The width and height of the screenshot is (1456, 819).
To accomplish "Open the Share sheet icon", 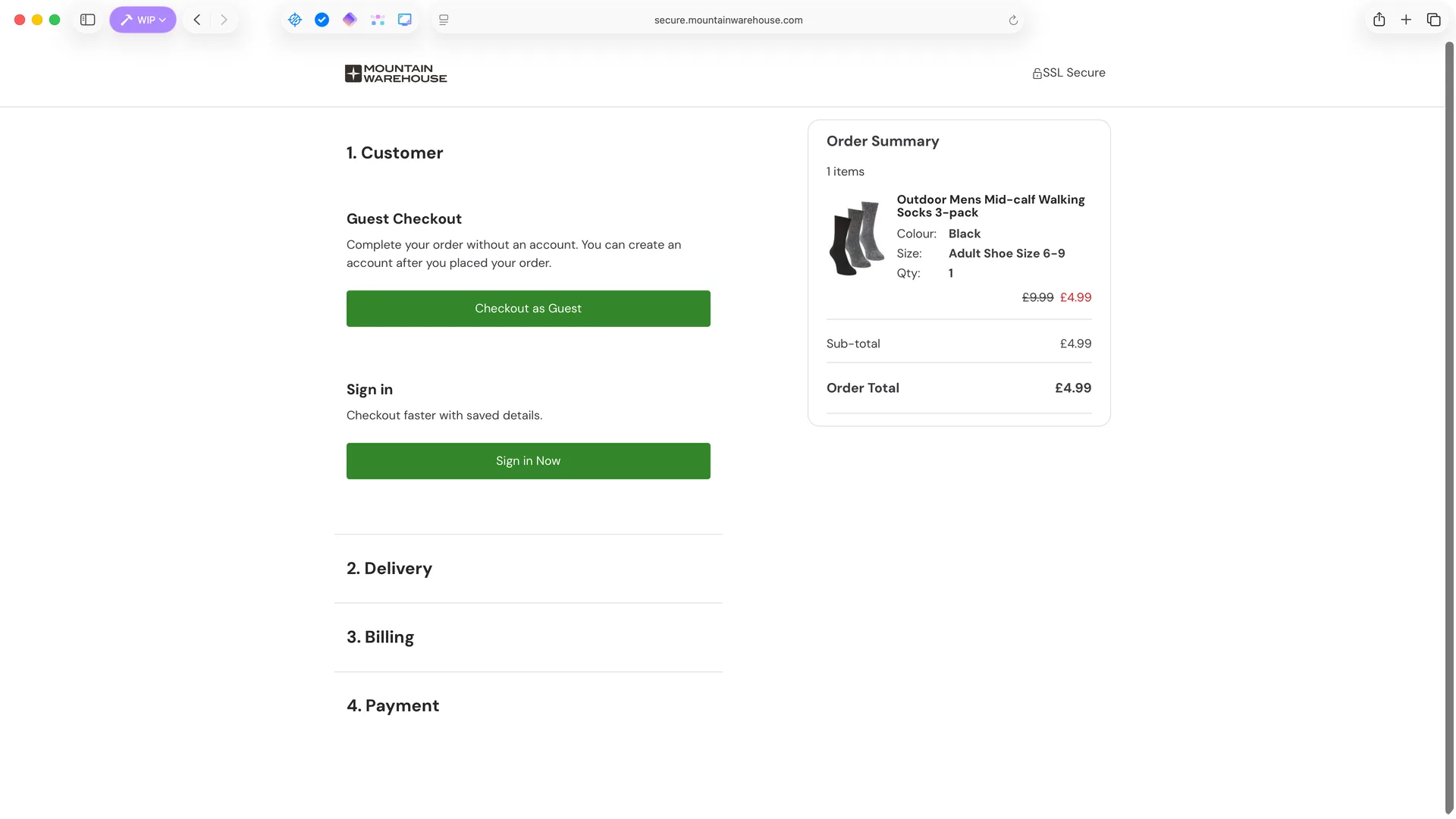I will coord(1379,20).
